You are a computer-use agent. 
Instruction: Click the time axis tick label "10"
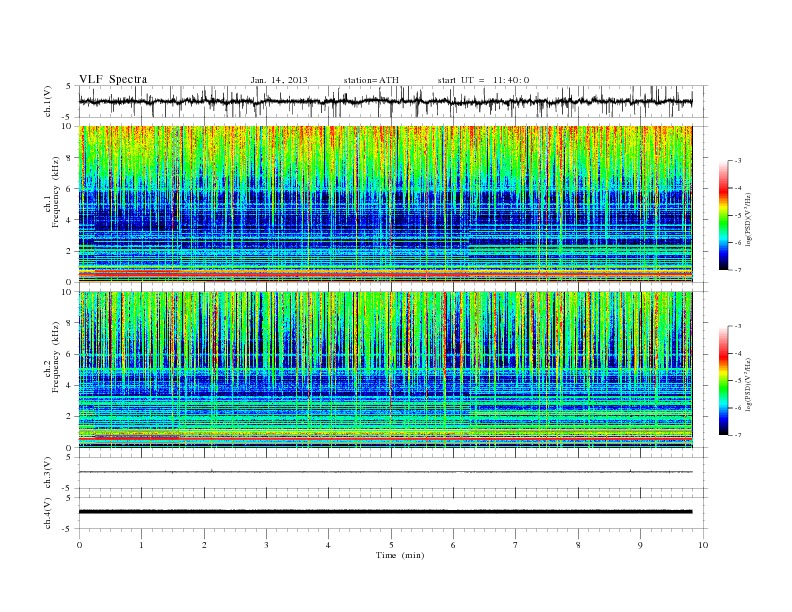(703, 545)
